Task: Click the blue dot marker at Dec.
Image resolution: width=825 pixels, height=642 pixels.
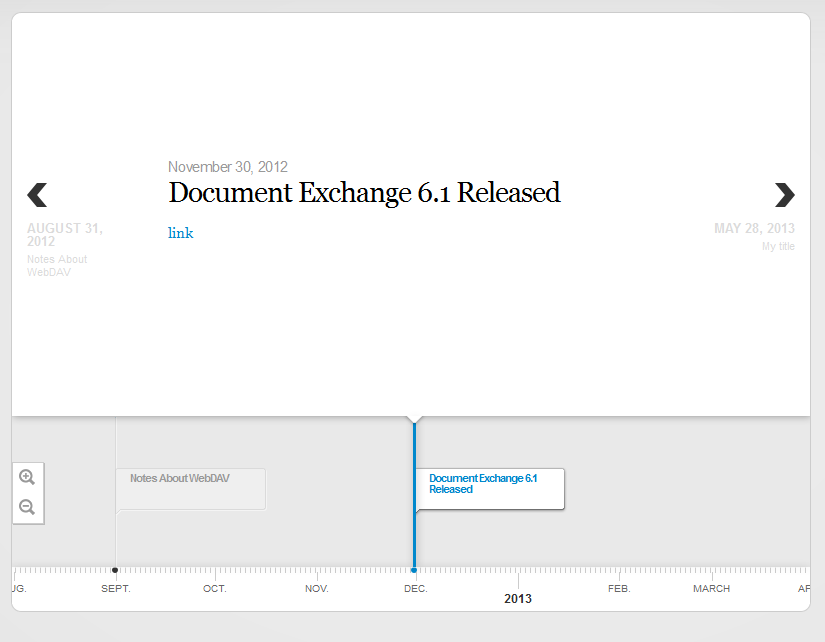Action: tap(414, 570)
